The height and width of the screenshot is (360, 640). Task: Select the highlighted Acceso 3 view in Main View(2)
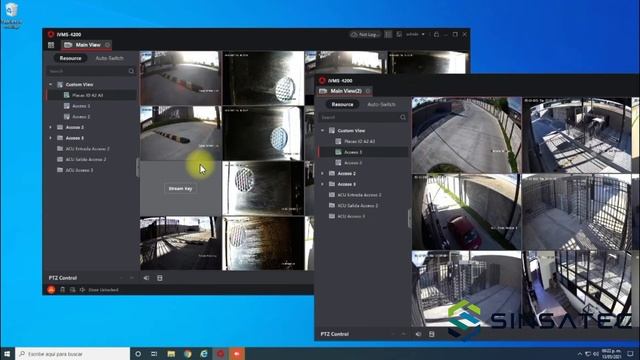pyautogui.click(x=363, y=152)
